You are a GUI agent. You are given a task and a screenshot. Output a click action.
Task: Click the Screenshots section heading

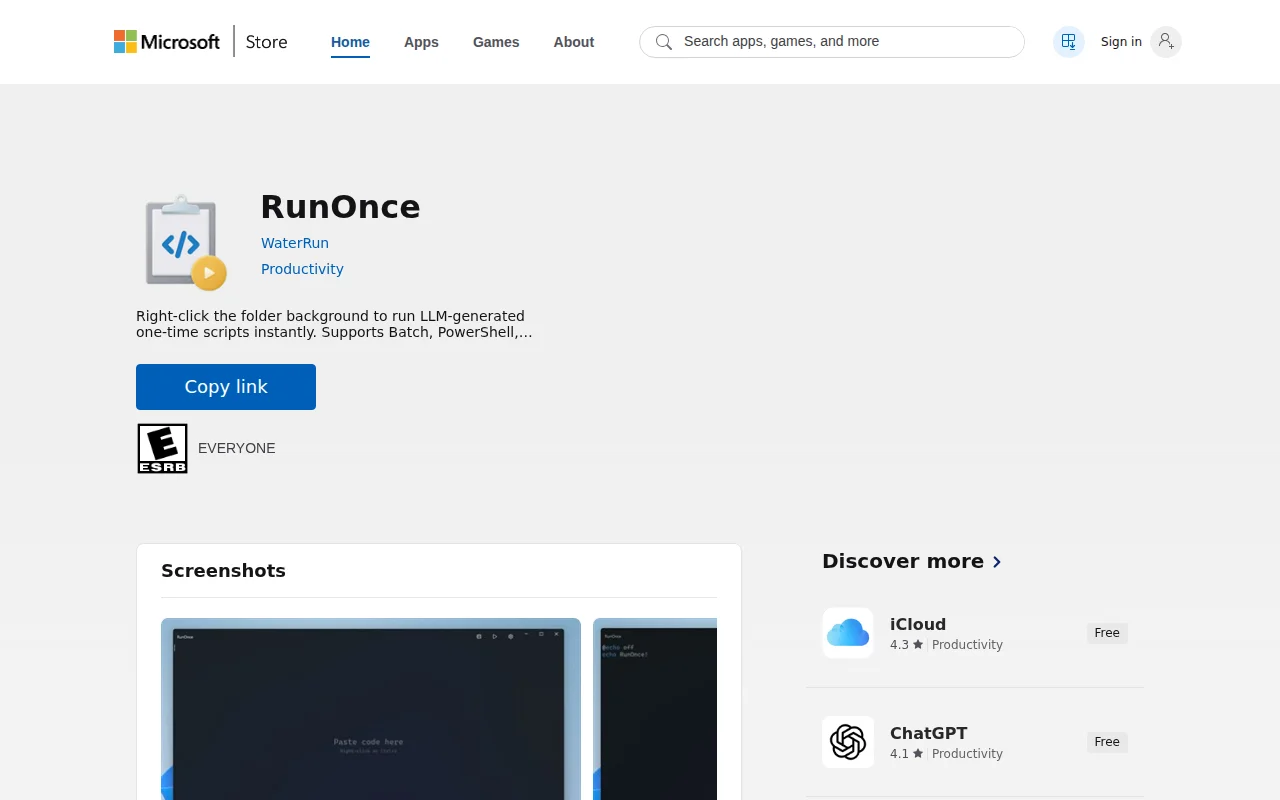click(223, 571)
